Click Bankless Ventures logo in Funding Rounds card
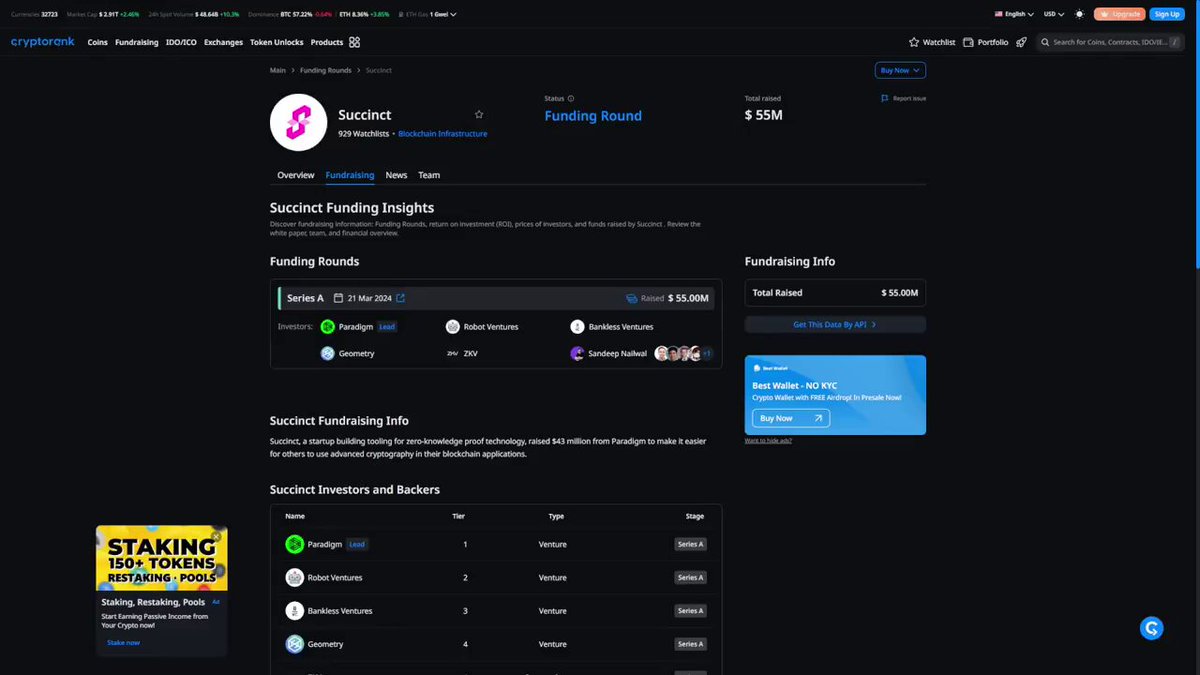 577,326
